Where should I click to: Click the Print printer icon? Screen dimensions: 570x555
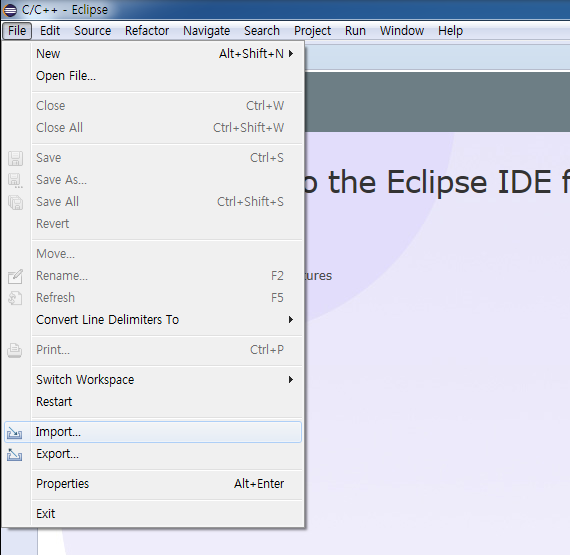click(15, 350)
